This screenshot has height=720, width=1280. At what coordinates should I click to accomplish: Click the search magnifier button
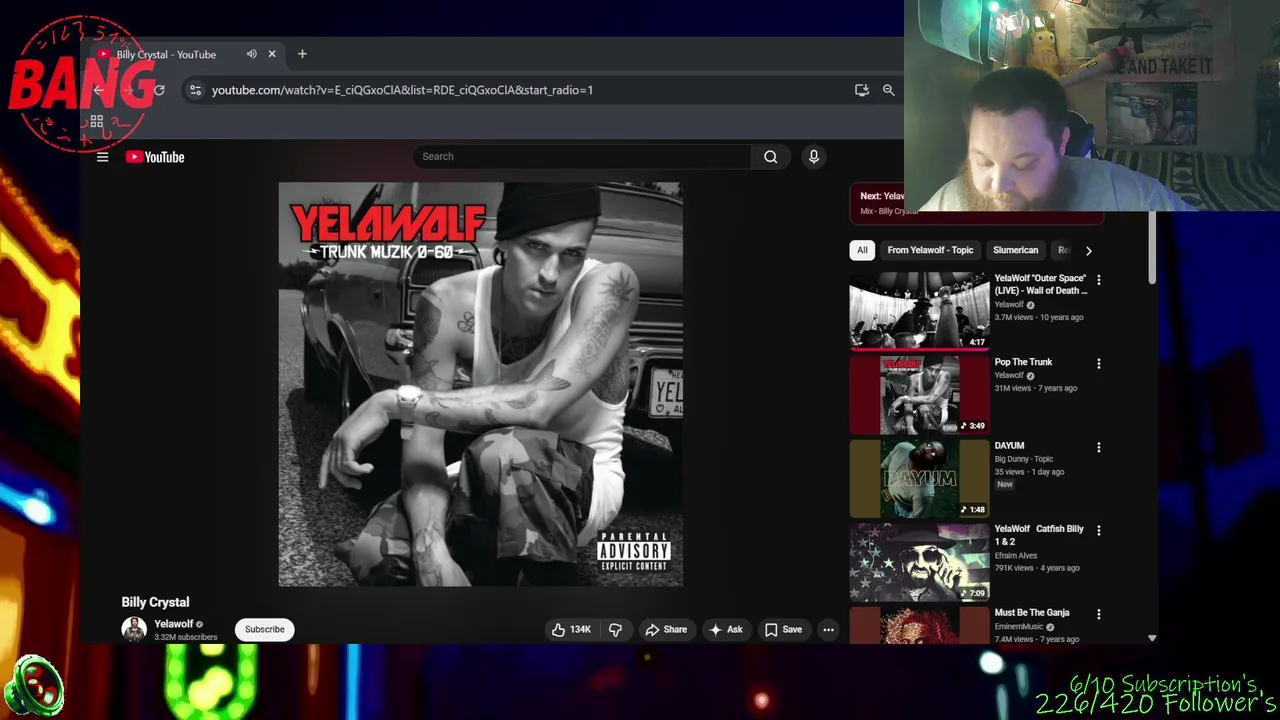click(770, 156)
